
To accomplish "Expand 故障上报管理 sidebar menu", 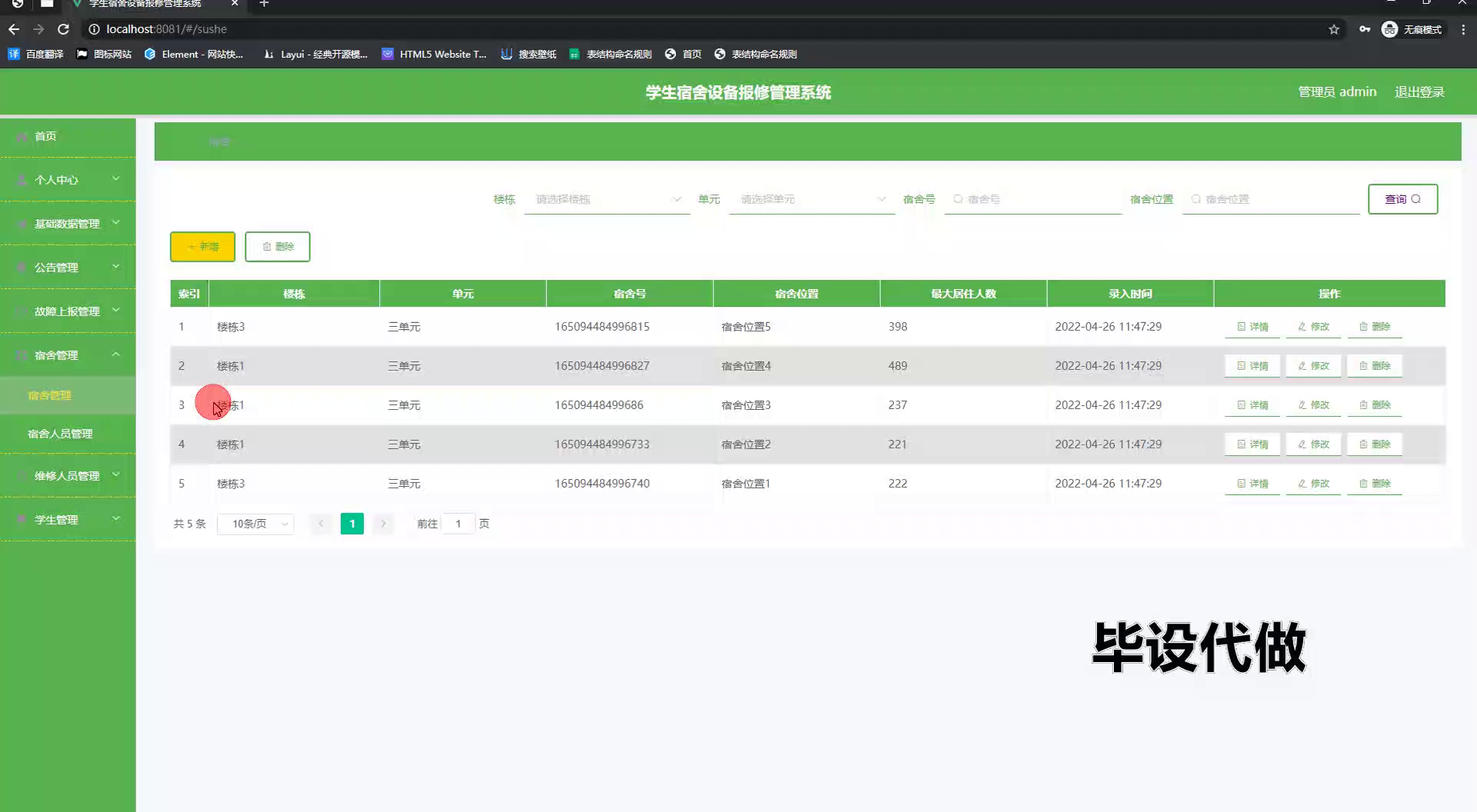I will 68,311.
